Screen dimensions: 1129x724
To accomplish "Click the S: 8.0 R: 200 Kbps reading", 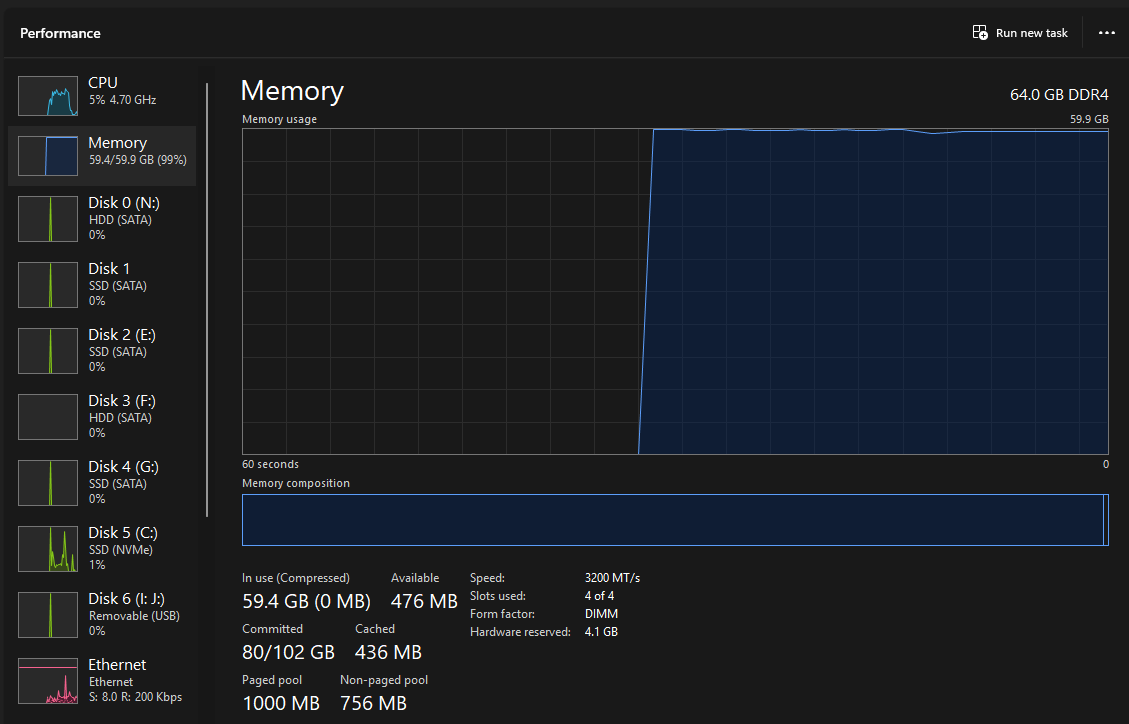I will [x=135, y=697].
